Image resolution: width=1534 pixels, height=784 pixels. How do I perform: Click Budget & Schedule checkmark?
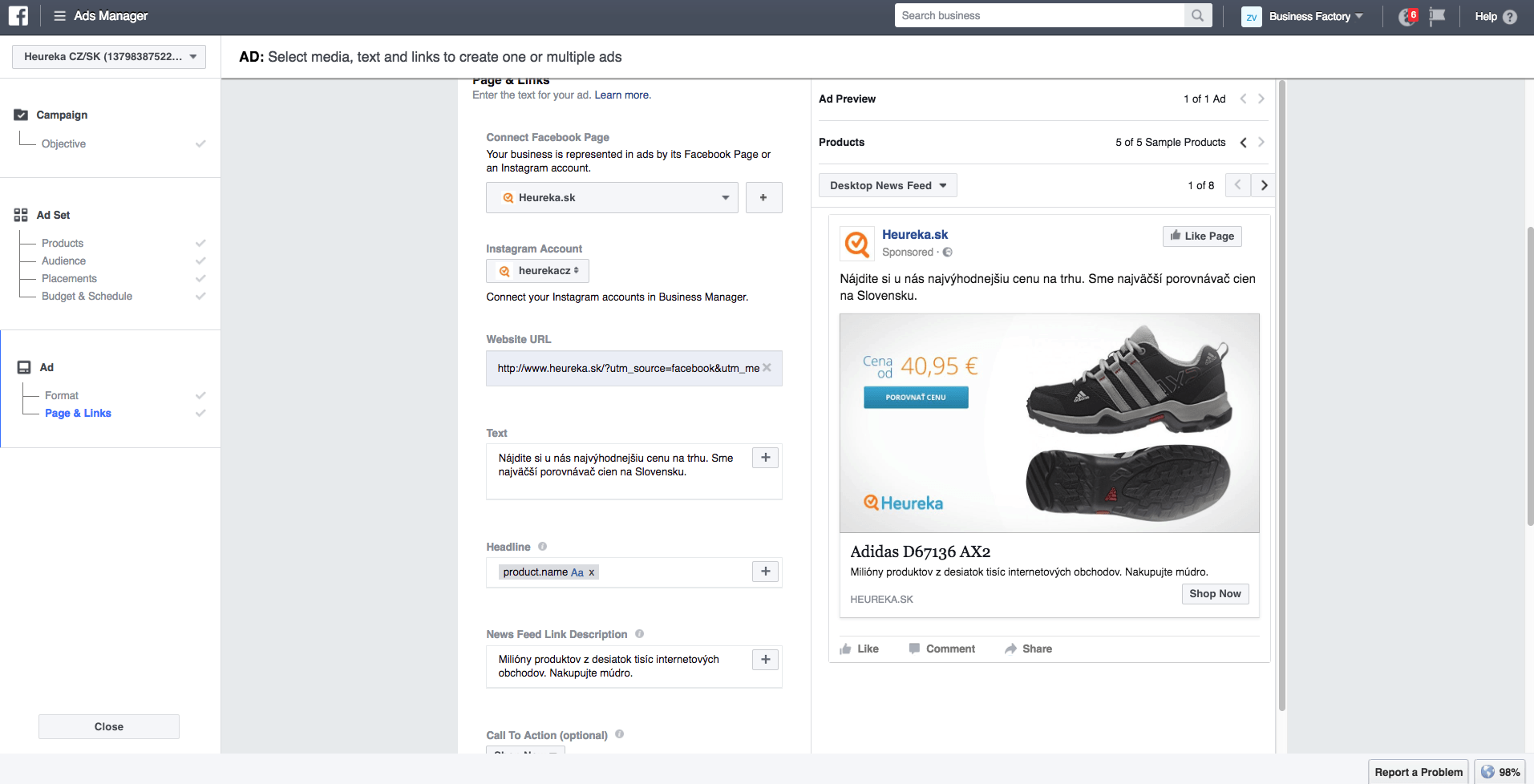point(200,296)
